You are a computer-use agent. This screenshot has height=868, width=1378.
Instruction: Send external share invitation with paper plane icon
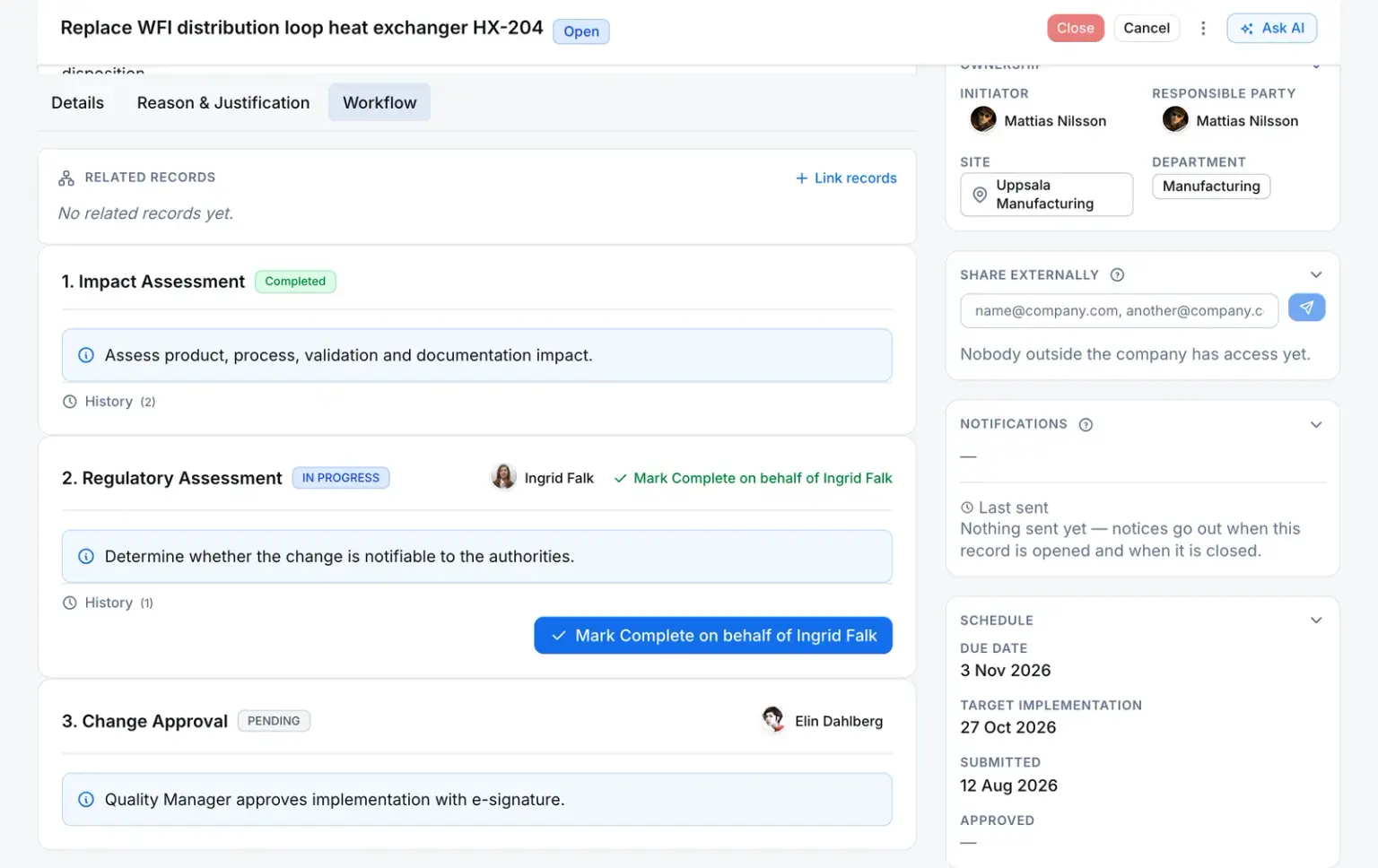coord(1306,308)
